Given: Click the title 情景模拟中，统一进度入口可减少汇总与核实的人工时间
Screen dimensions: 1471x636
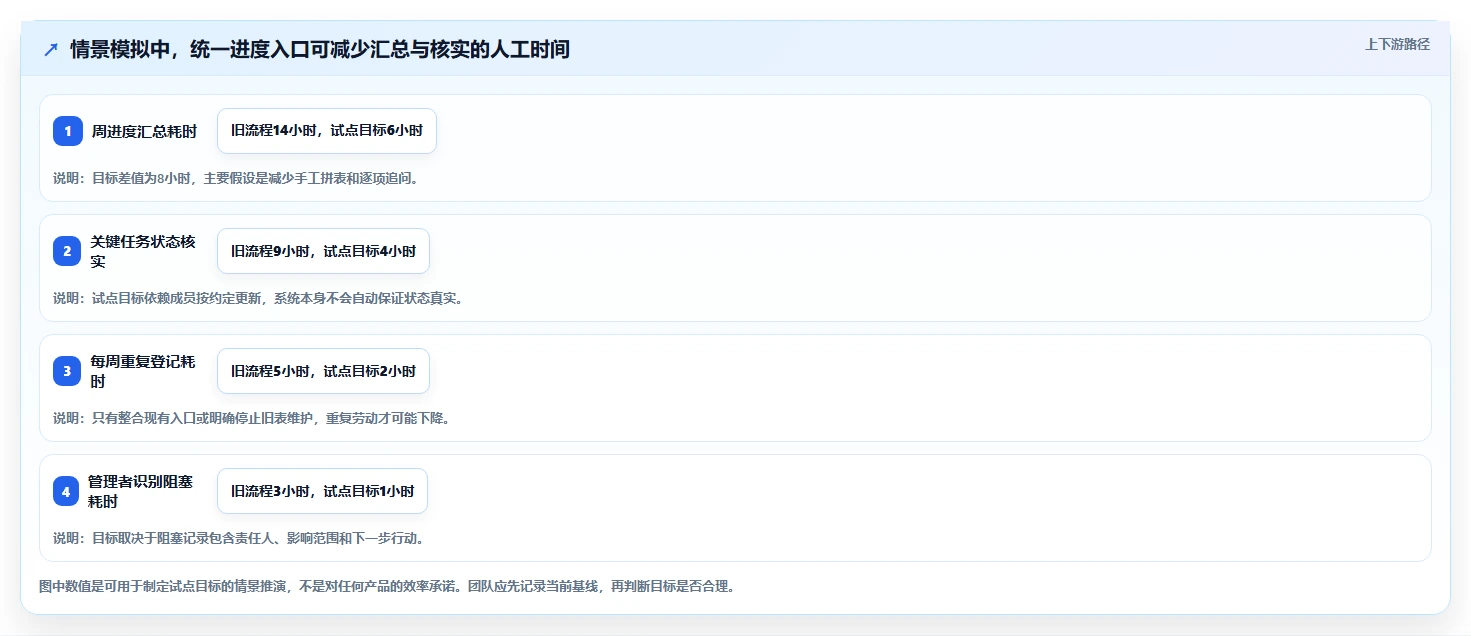Looking at the screenshot, I should click(320, 49).
